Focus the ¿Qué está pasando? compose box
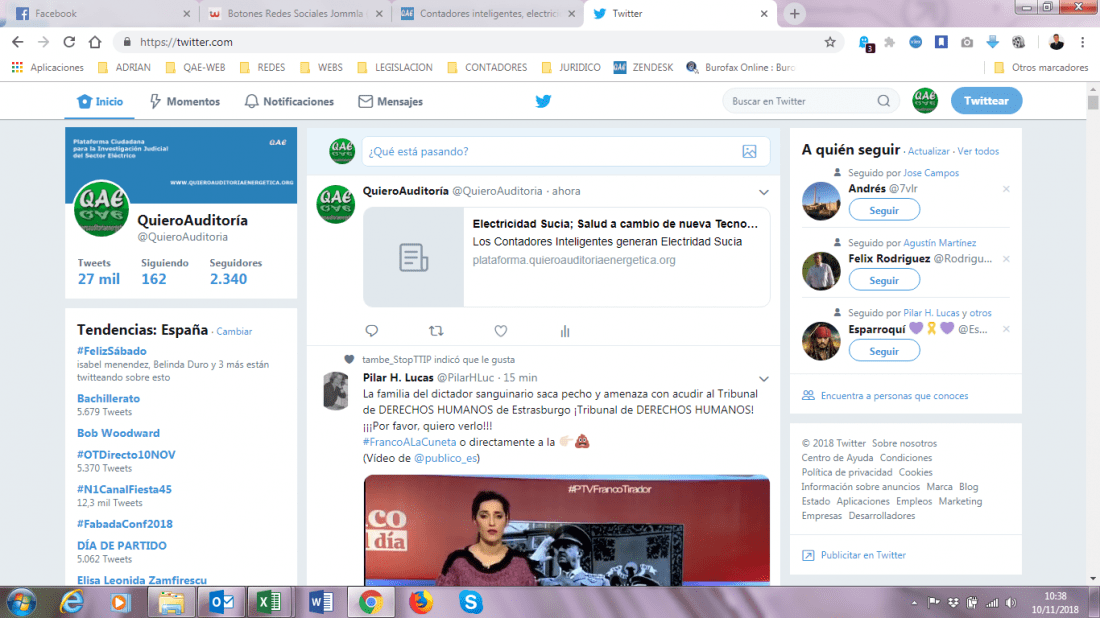Screen dimensions: 1100x618 click(x=566, y=152)
